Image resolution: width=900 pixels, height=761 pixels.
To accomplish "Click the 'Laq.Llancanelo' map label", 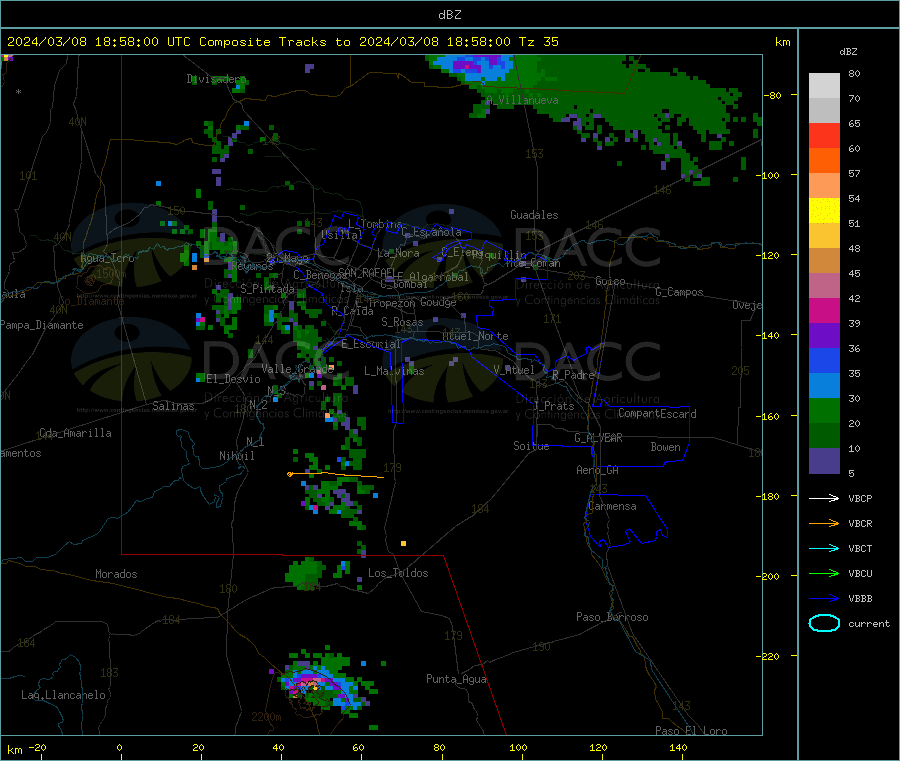I will pos(63,695).
